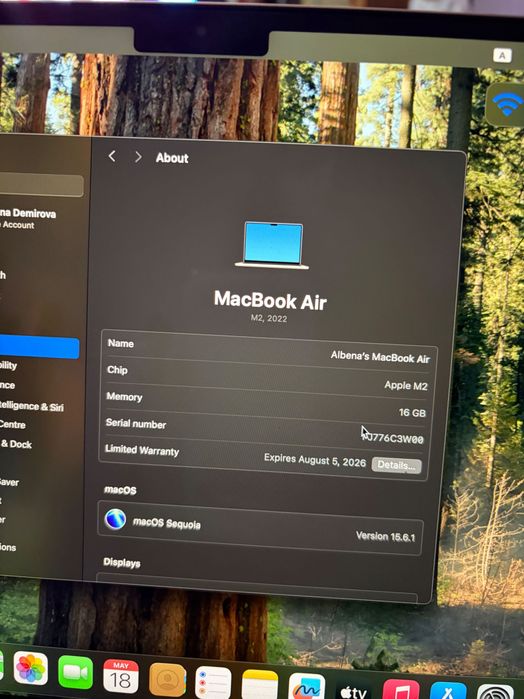Image resolution: width=524 pixels, height=699 pixels.
Task: Open the Notes app icon
Action: [260, 685]
